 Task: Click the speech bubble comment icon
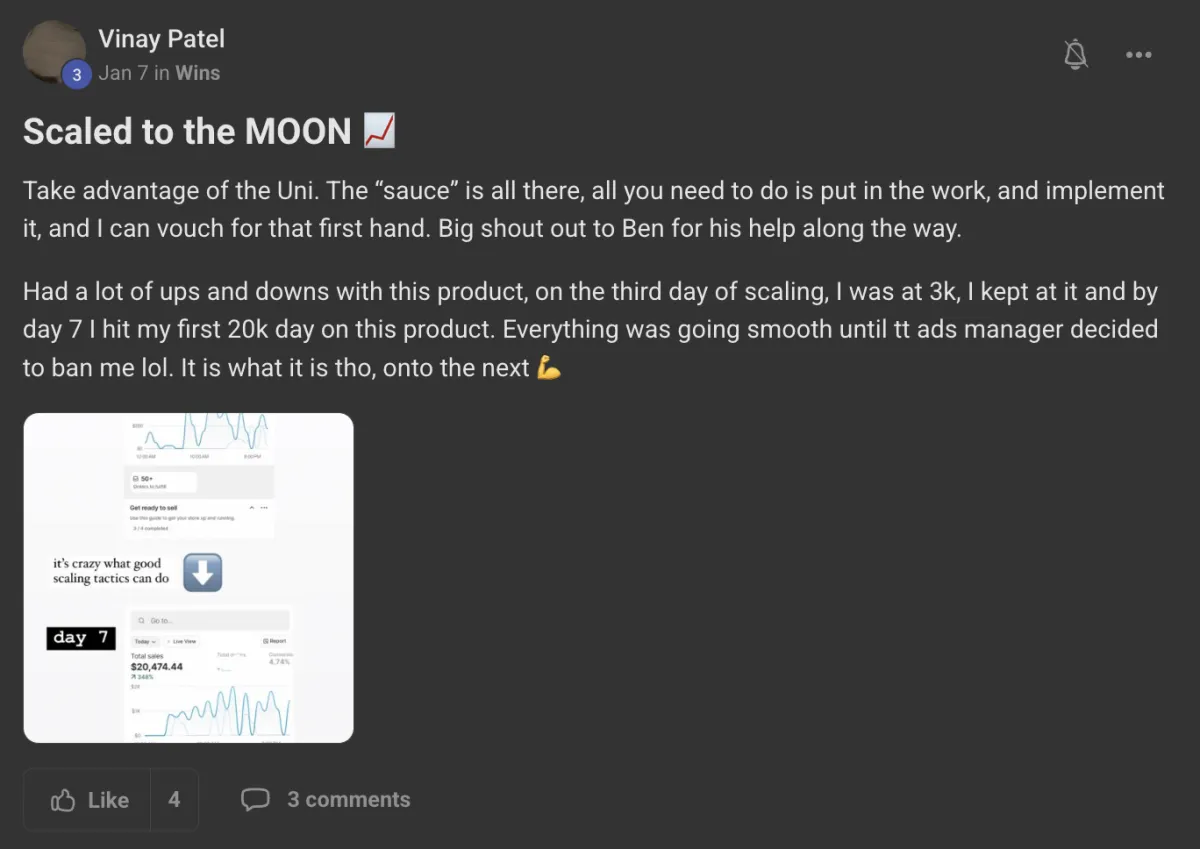255,800
